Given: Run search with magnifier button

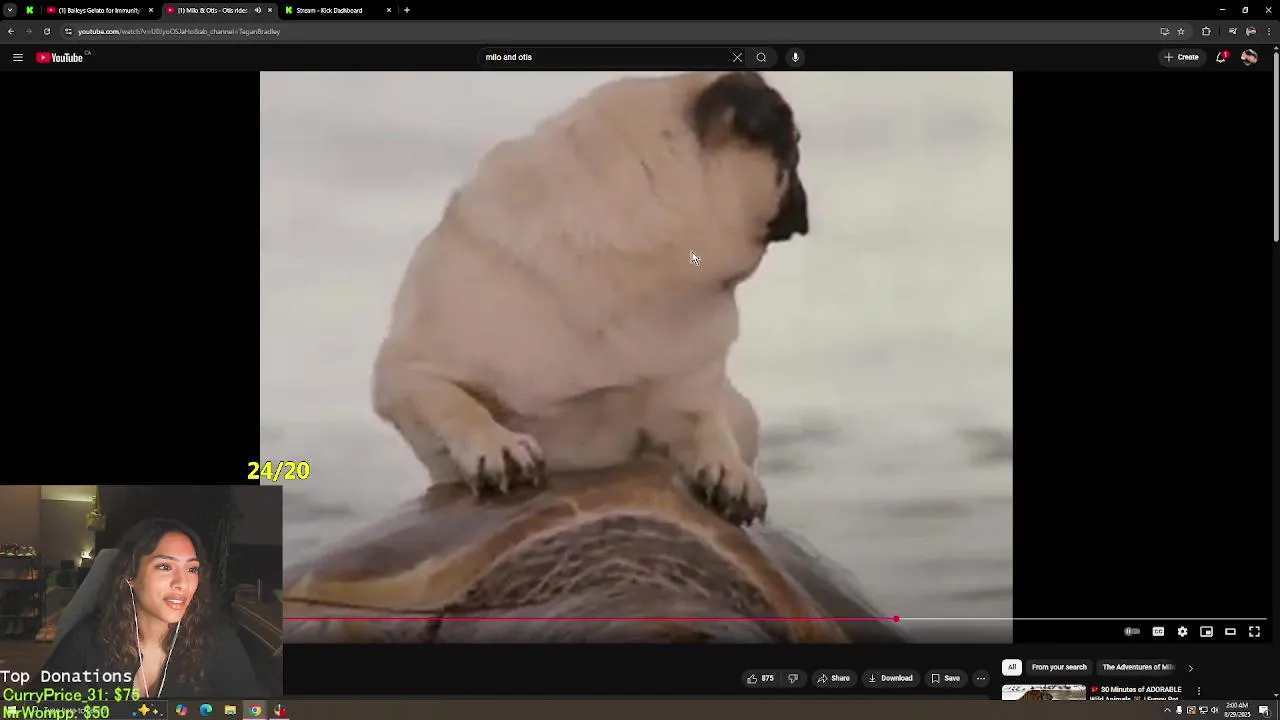Looking at the screenshot, I should (761, 57).
